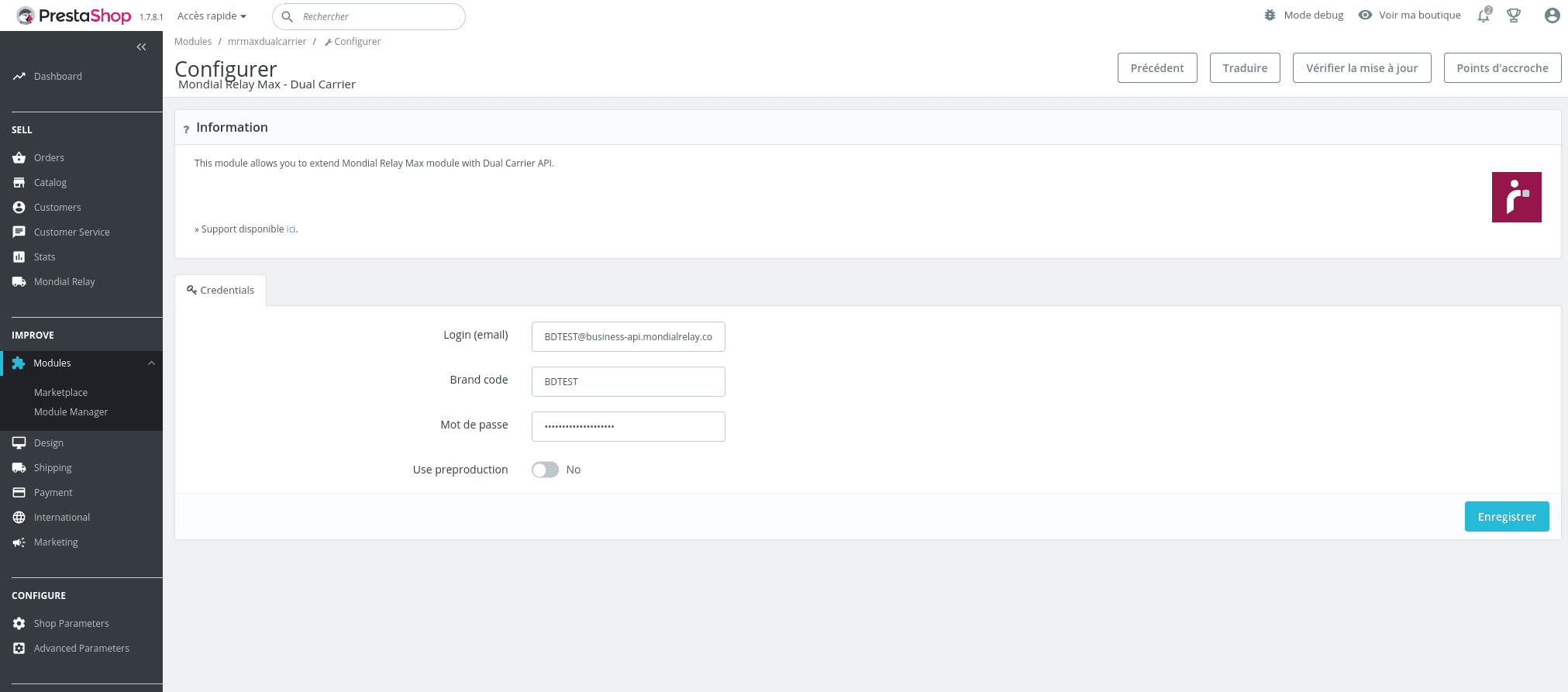Open the merchant expertise trophy icon
The image size is (1568, 692).
tap(1513, 15)
